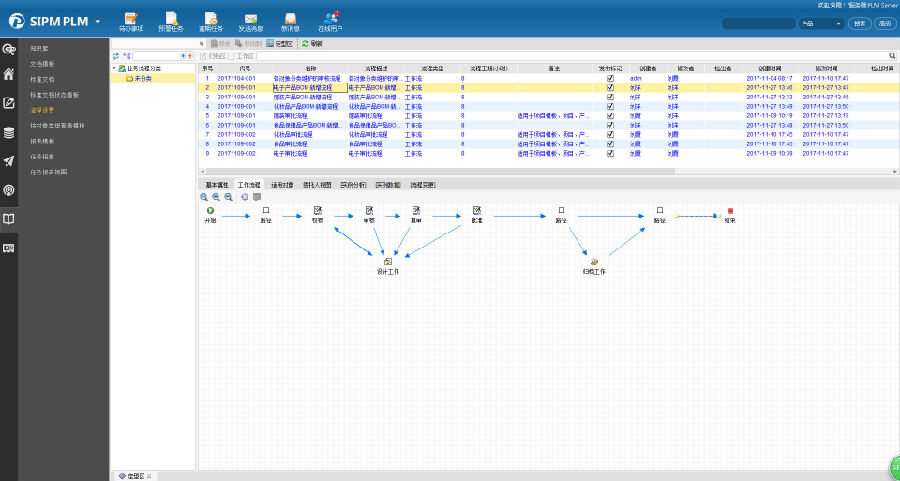900x481 pixels.
Task: Click the paper plane icon in sidebar
Action: coord(9,161)
